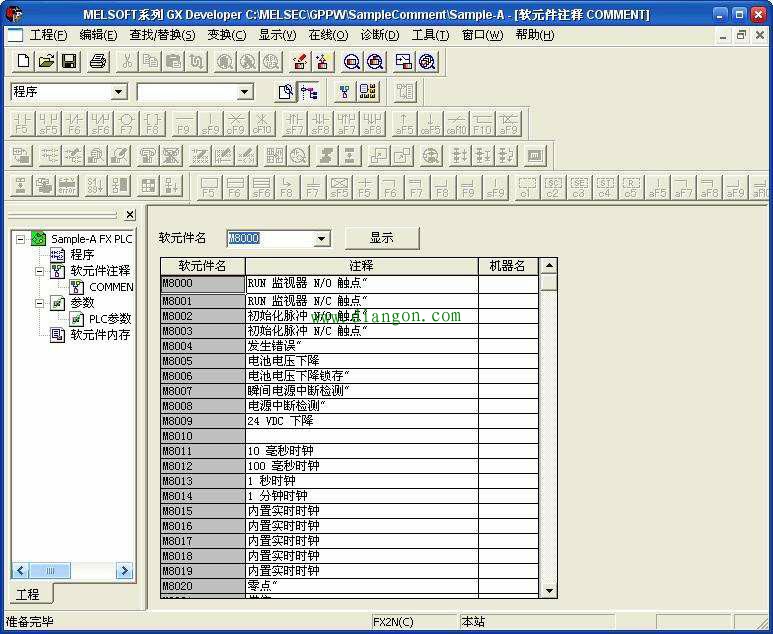Click the Monitor mode magnifier icon
The width and height of the screenshot is (773, 634).
[x=352, y=62]
